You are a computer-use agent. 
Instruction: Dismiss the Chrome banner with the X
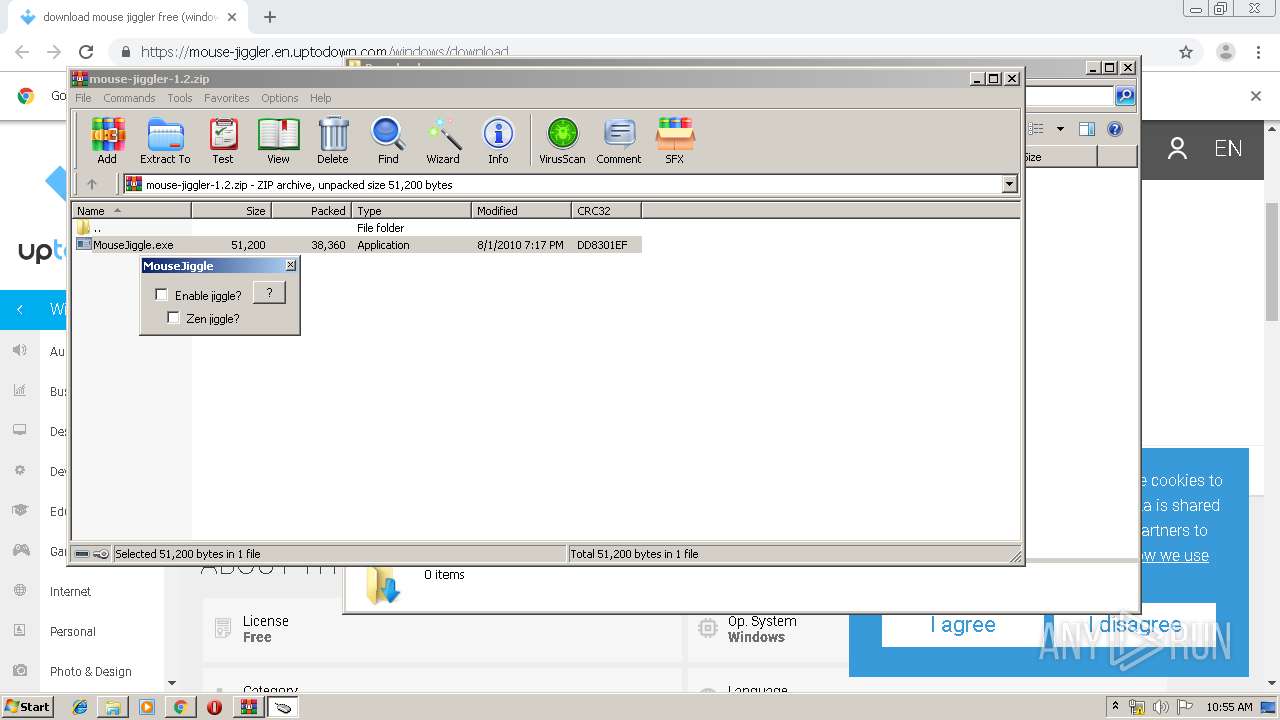[1256, 96]
